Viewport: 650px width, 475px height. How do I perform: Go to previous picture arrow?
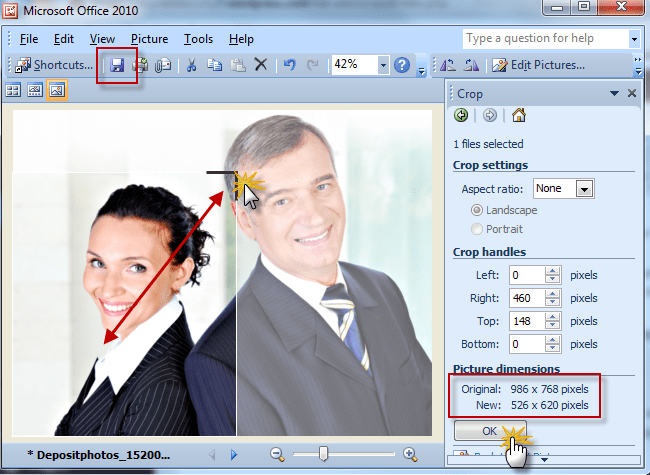click(212, 455)
